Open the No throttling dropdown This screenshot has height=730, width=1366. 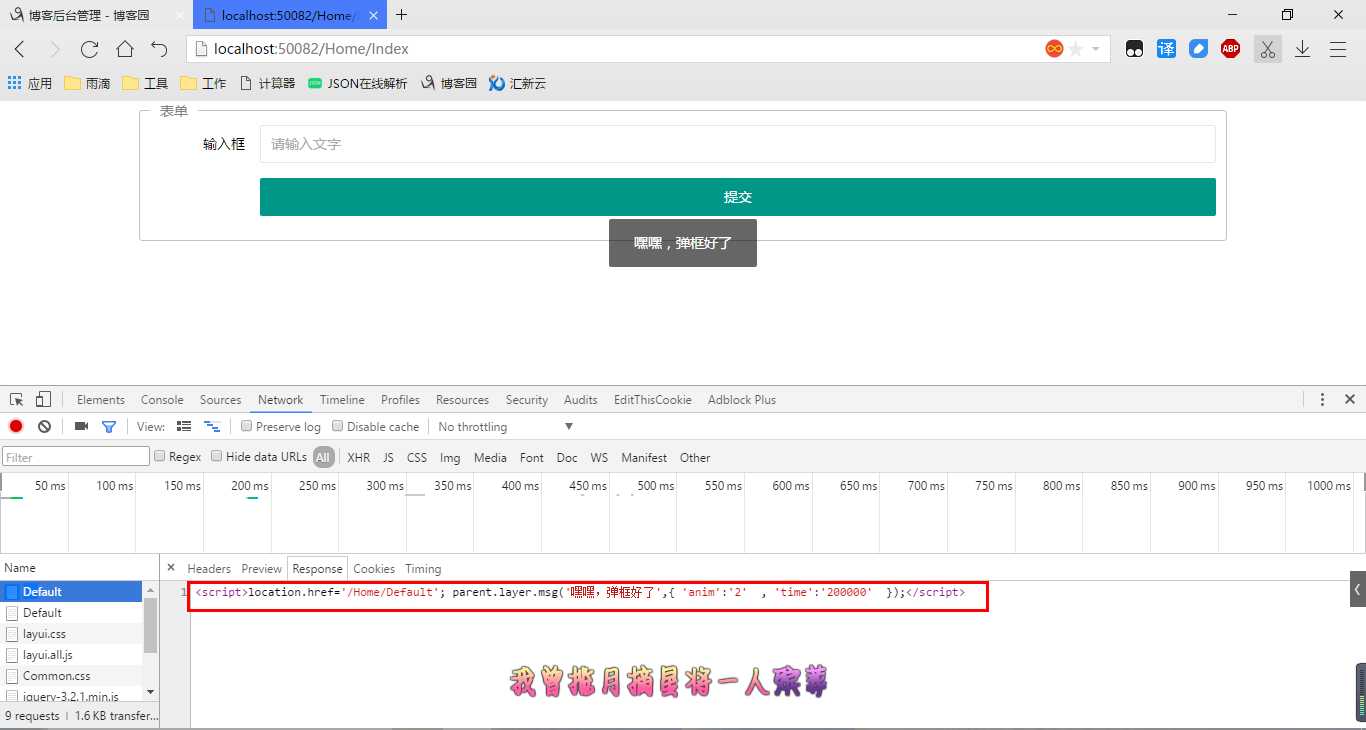[x=506, y=427]
